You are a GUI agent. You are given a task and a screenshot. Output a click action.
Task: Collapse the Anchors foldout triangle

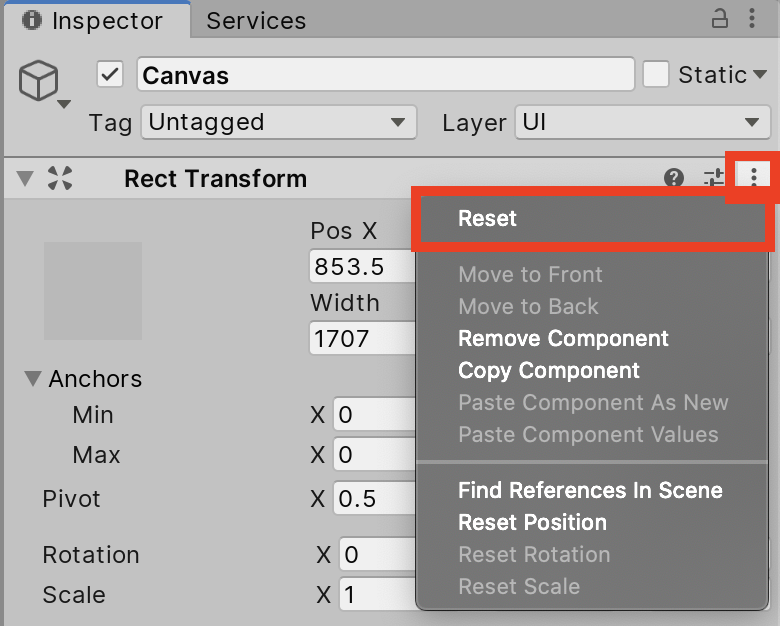33,379
